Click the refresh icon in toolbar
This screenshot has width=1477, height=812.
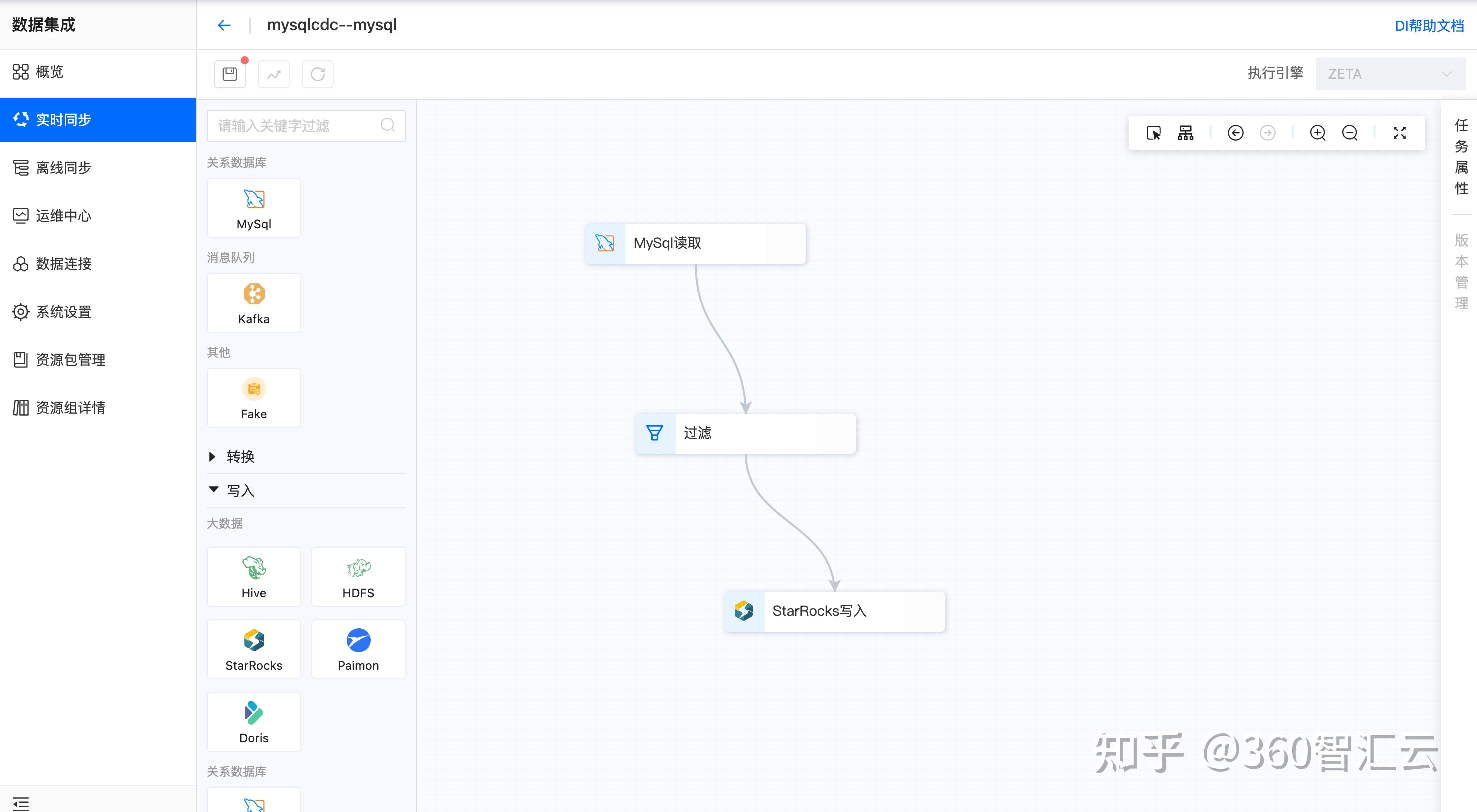[317, 74]
